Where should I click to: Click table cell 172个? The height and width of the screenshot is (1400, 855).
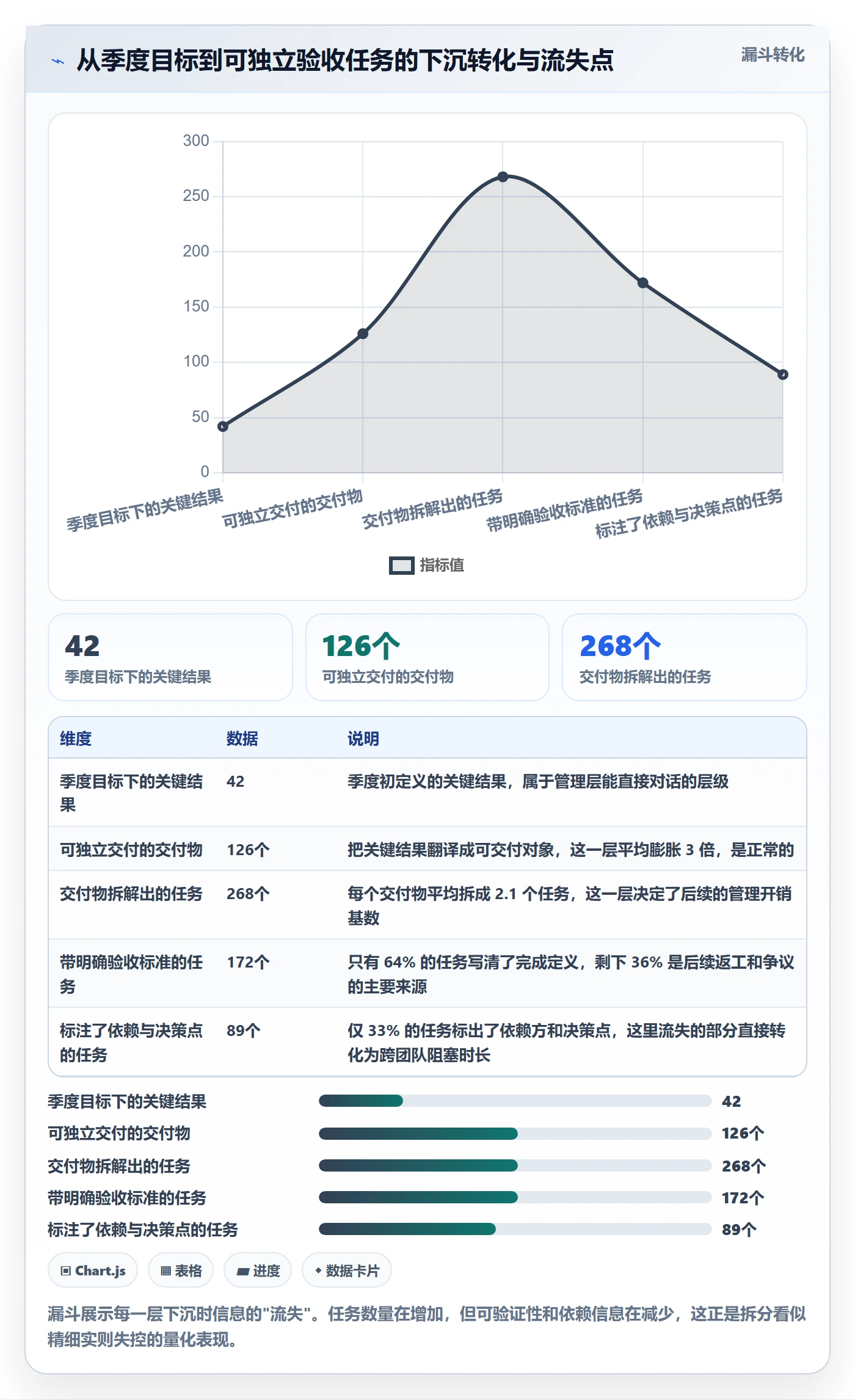pos(248,962)
